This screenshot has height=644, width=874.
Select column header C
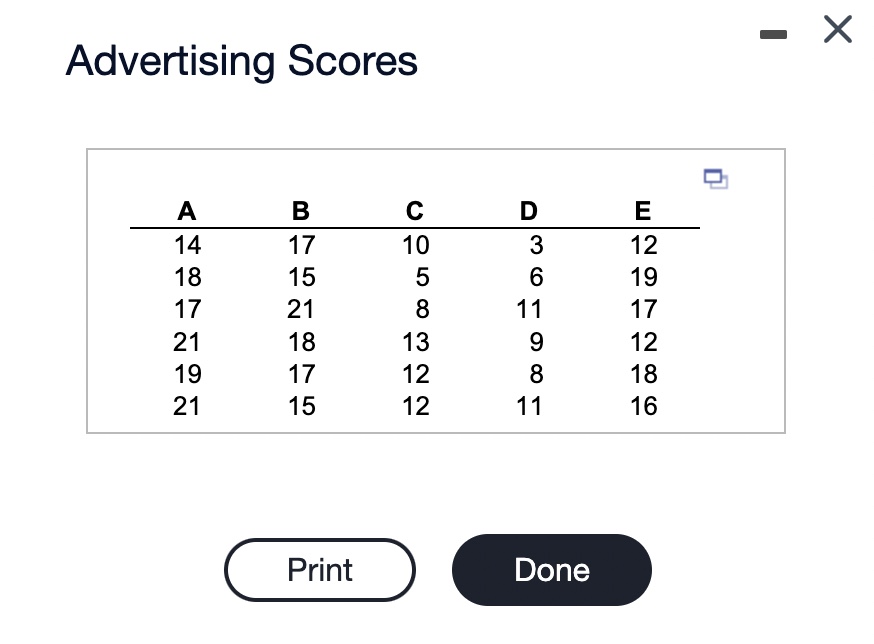coord(413,211)
